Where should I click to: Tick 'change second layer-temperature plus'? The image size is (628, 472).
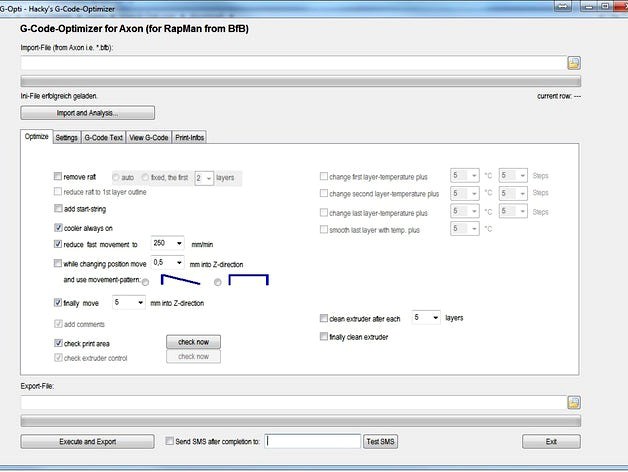(324, 193)
